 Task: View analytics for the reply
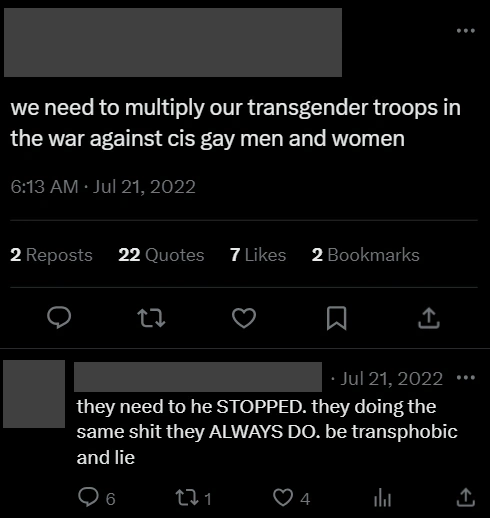pos(382,498)
